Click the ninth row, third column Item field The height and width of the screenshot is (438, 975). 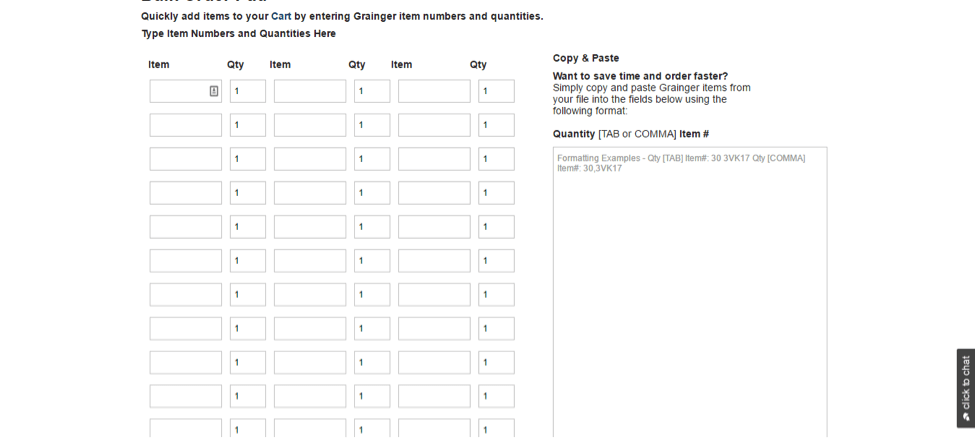(x=435, y=362)
